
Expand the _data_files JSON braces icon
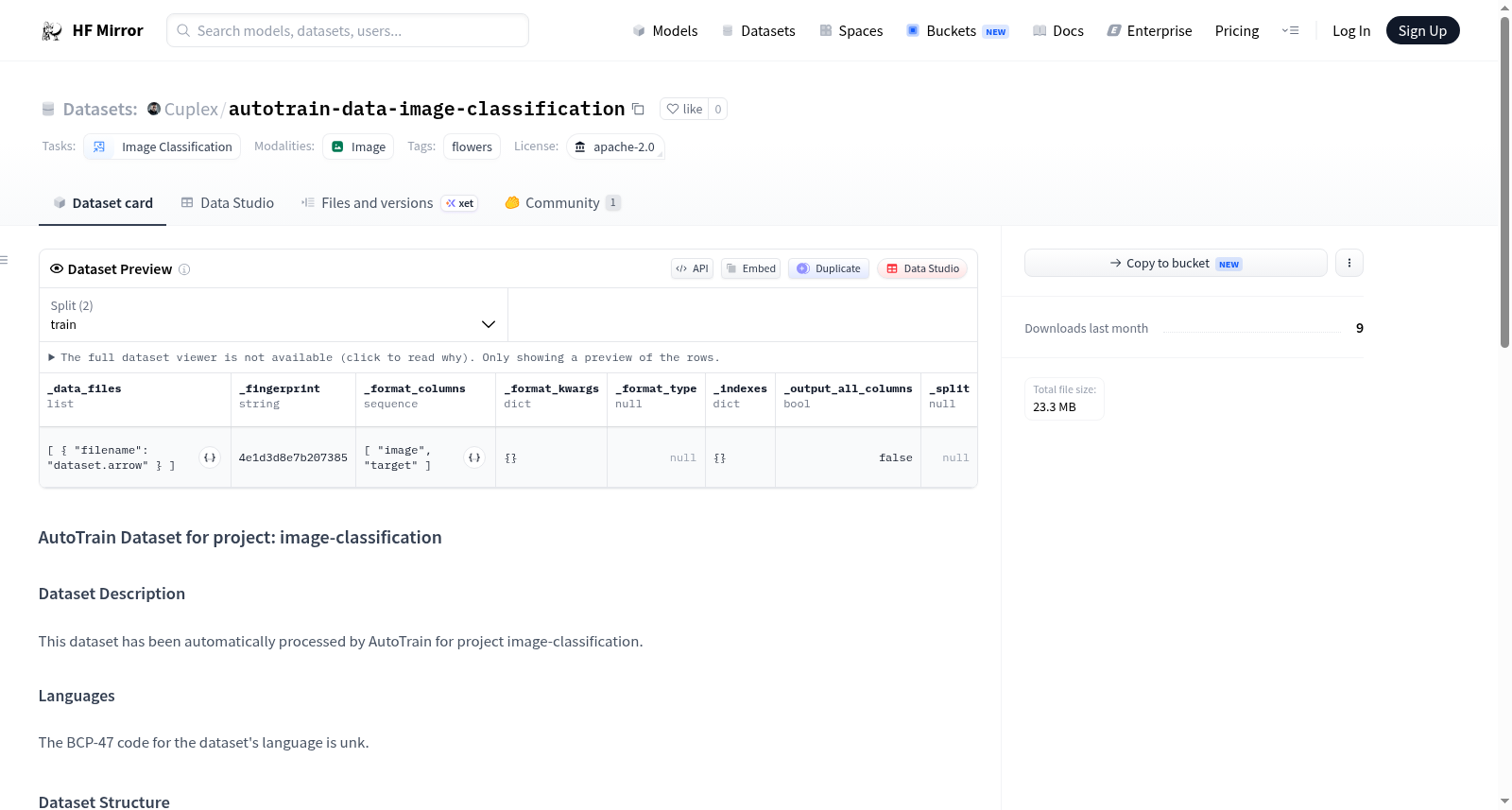(x=210, y=457)
